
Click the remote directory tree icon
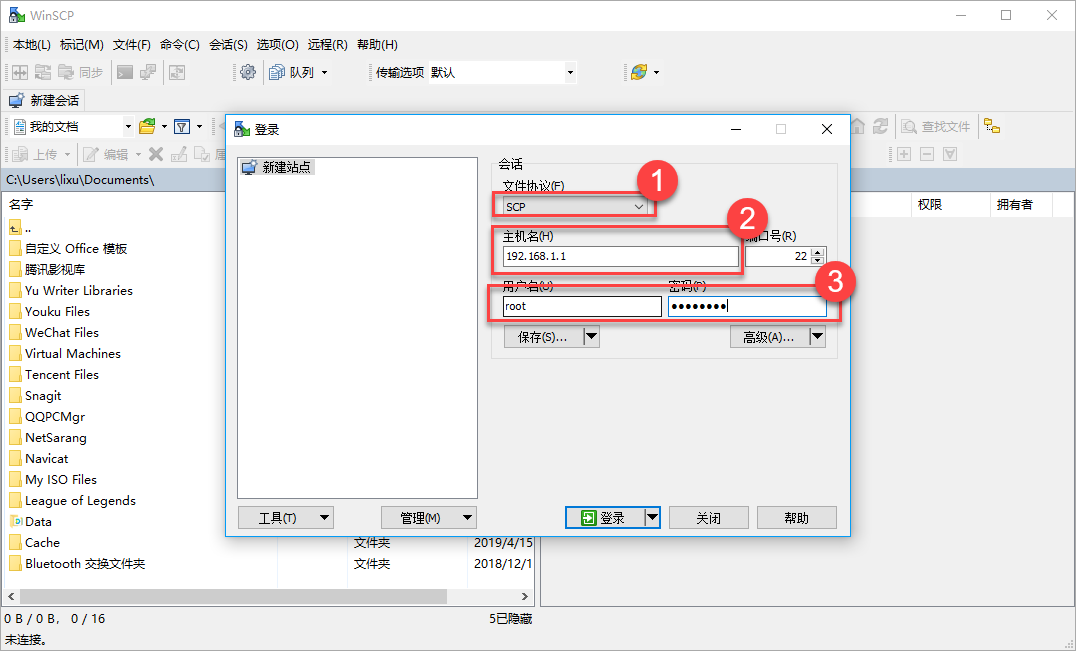tap(992, 126)
